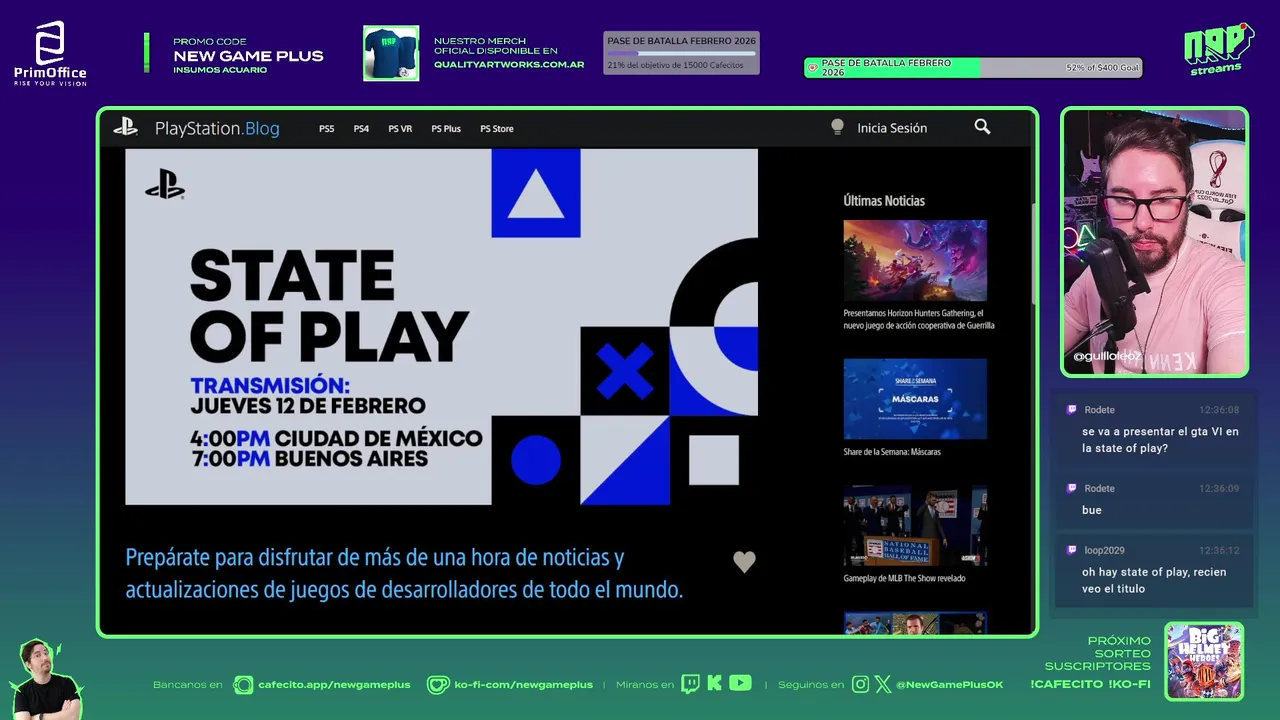The height and width of the screenshot is (720, 1280).
Task: Open Share de la Semana Máscaras thumbnail
Action: (x=915, y=399)
